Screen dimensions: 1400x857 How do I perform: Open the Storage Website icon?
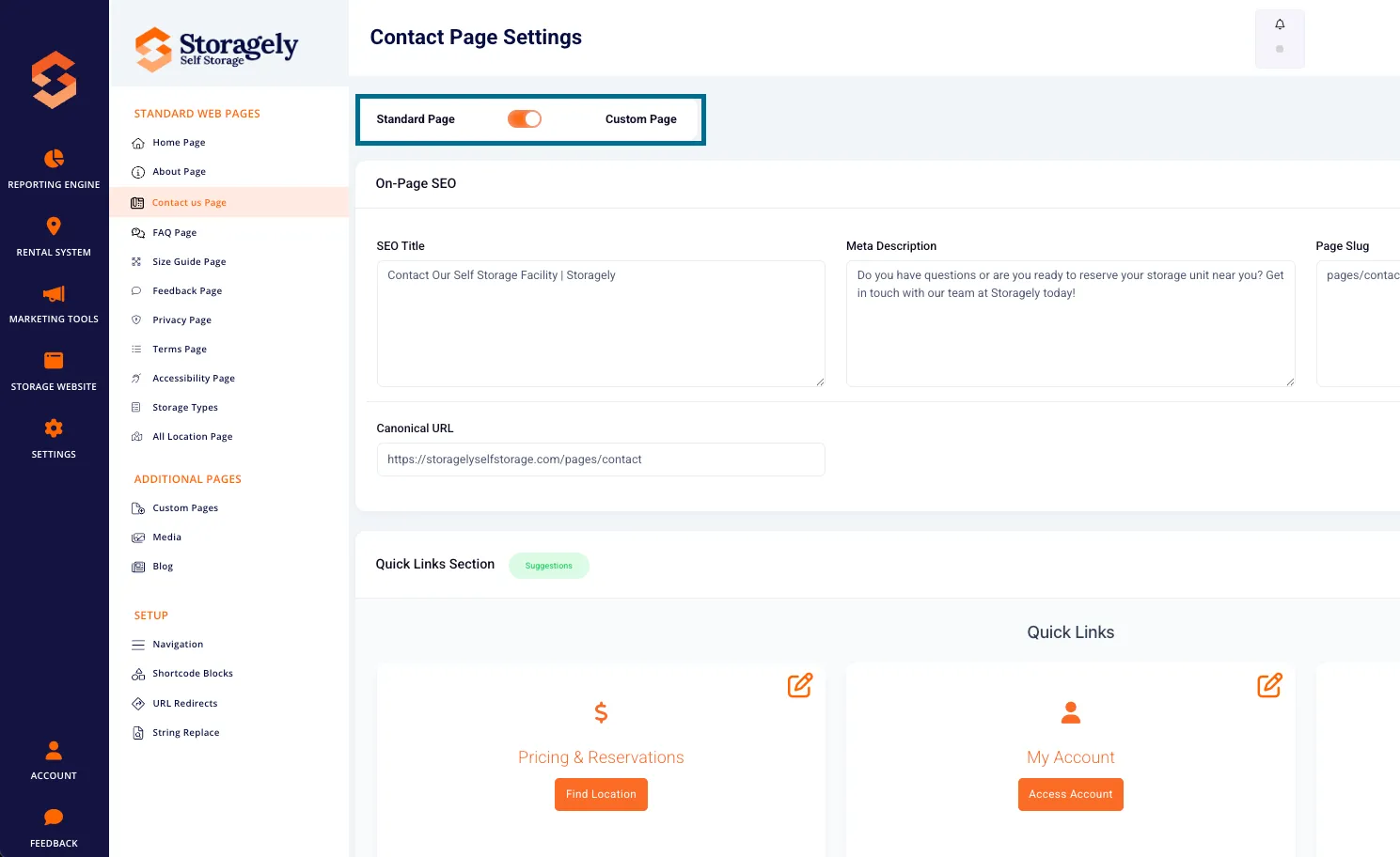54,361
